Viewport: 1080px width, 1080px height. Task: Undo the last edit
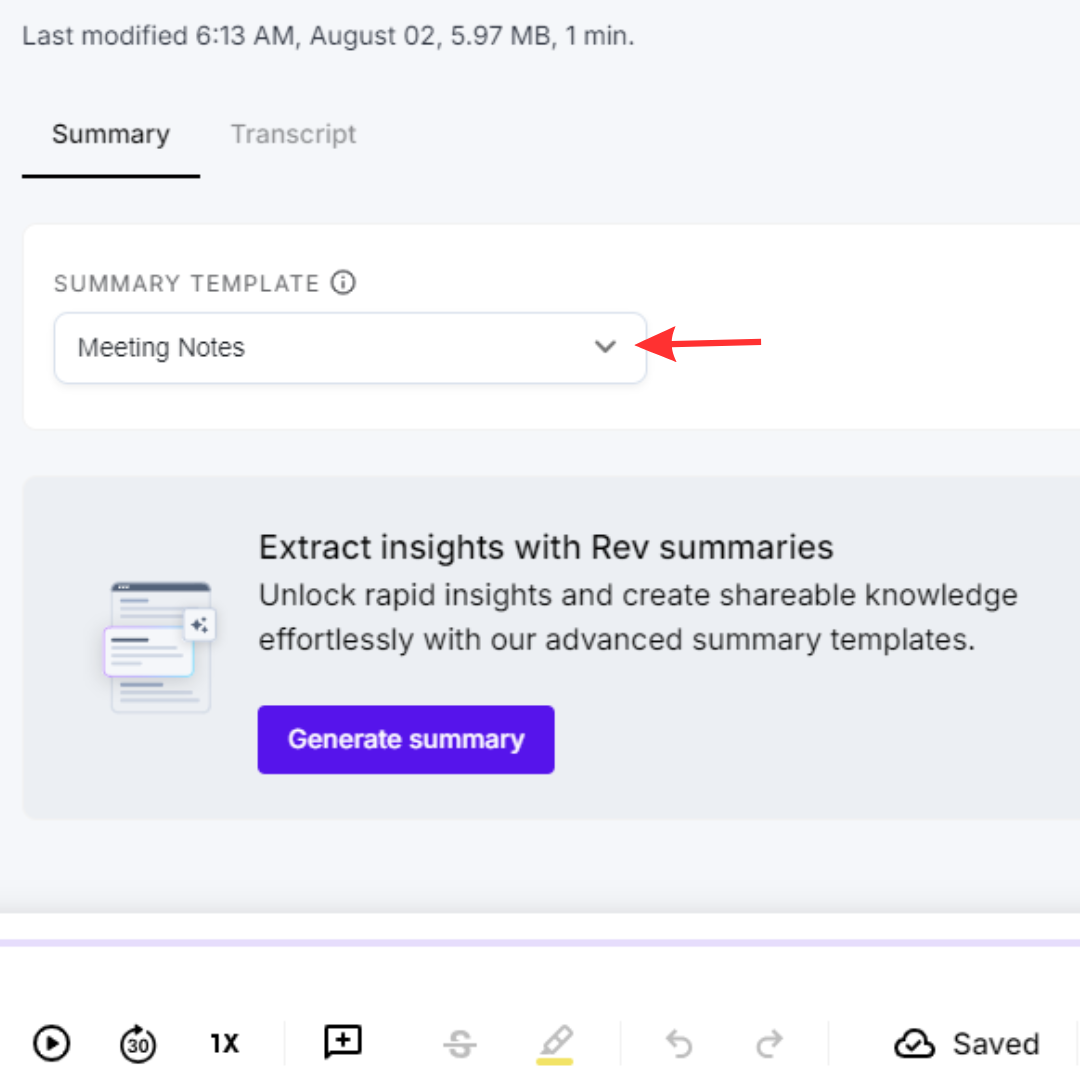[x=679, y=1043]
